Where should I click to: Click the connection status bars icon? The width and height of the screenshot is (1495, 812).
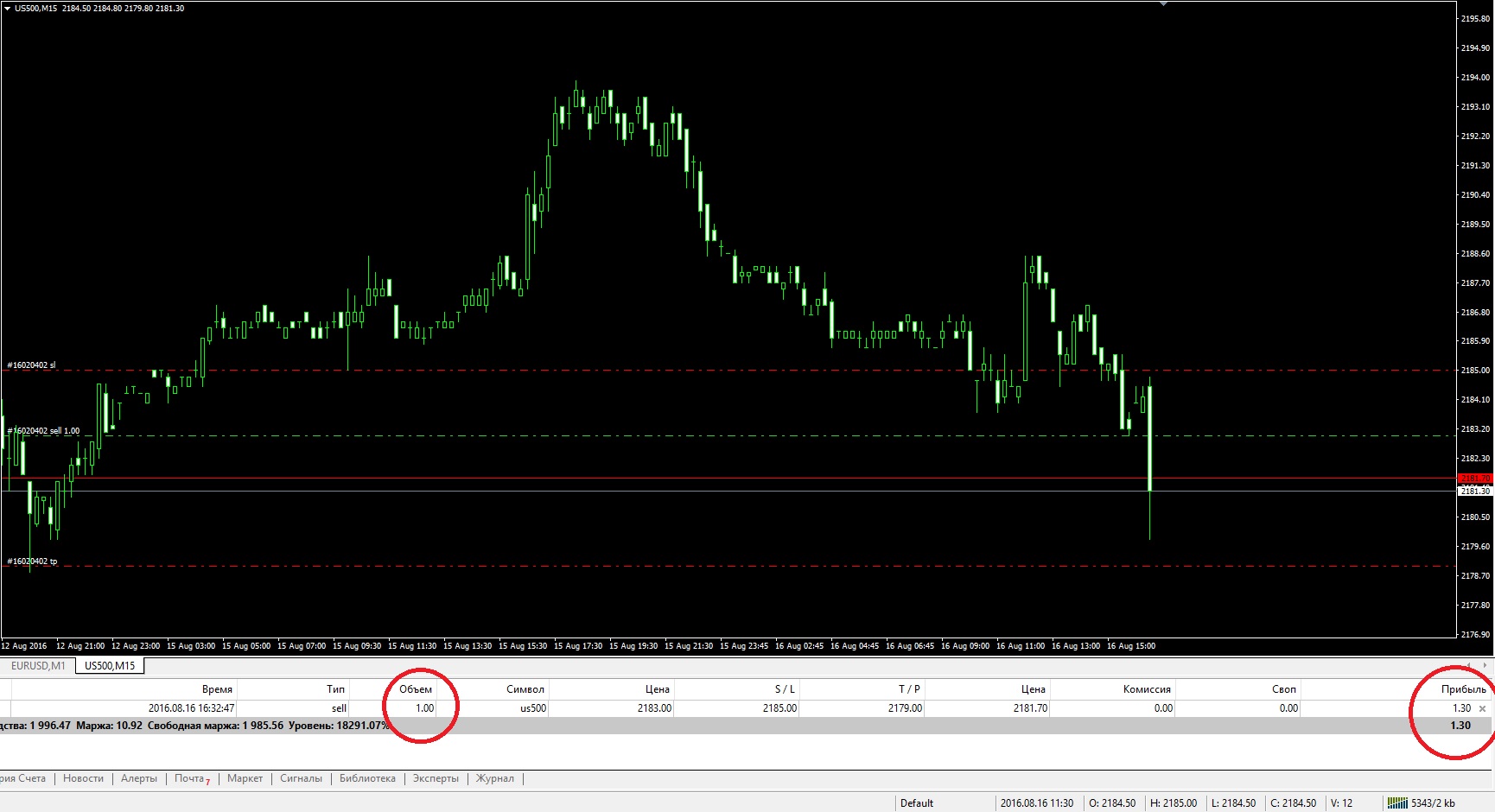coord(1397,802)
